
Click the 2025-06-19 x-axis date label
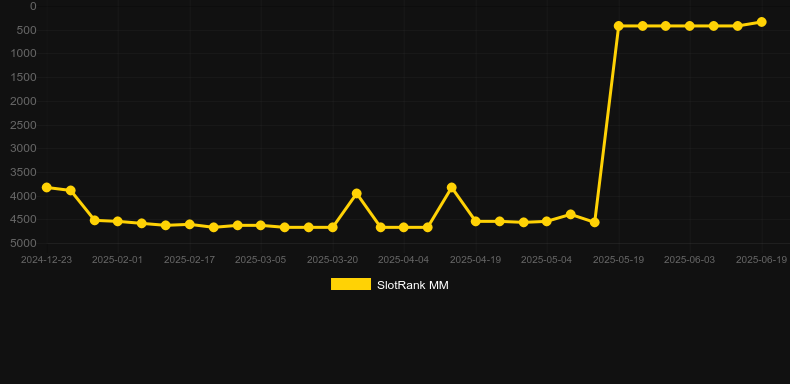[x=761, y=260]
